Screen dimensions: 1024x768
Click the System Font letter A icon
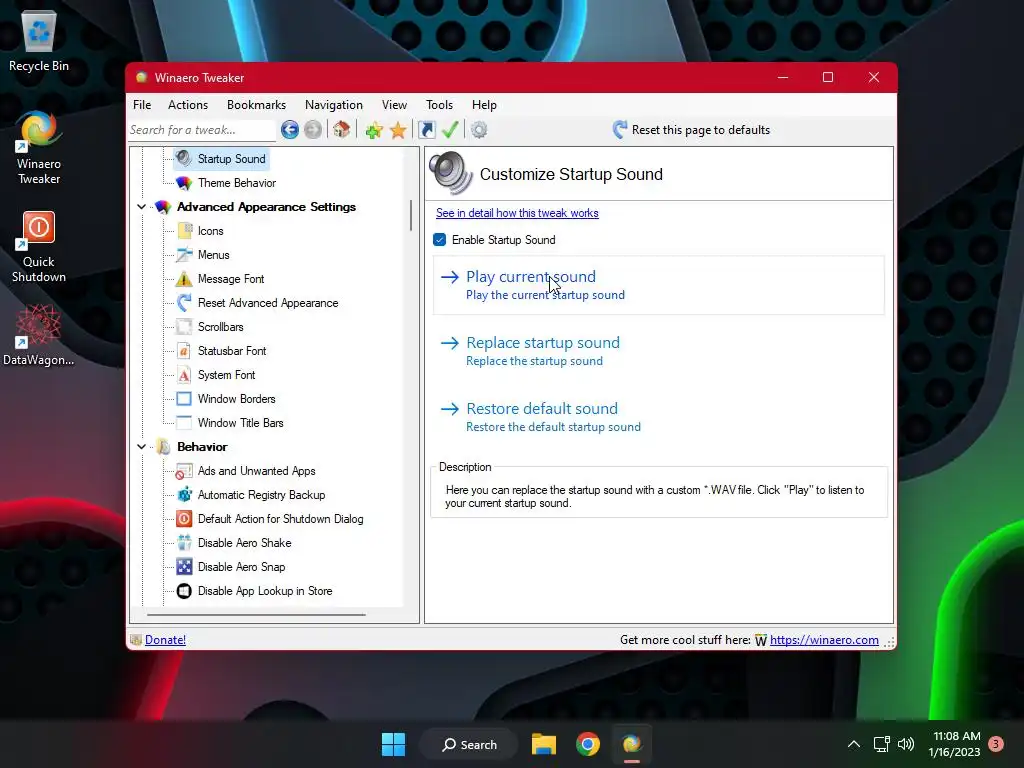click(x=184, y=375)
